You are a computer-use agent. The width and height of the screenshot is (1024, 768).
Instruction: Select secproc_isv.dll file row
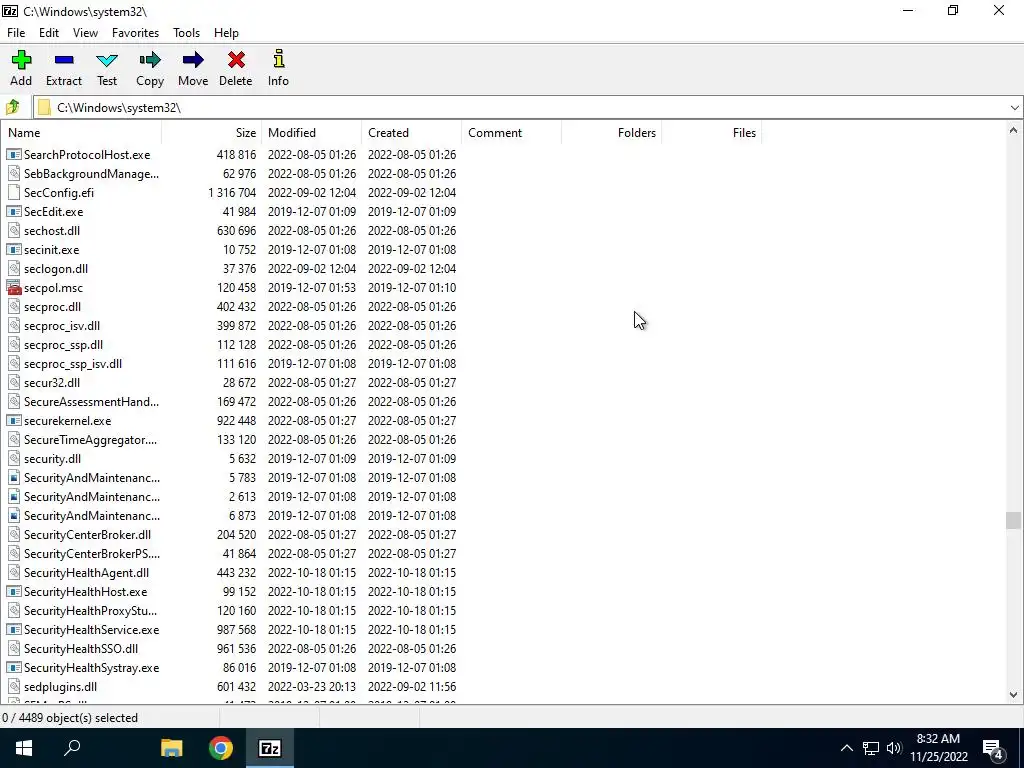tap(382, 325)
